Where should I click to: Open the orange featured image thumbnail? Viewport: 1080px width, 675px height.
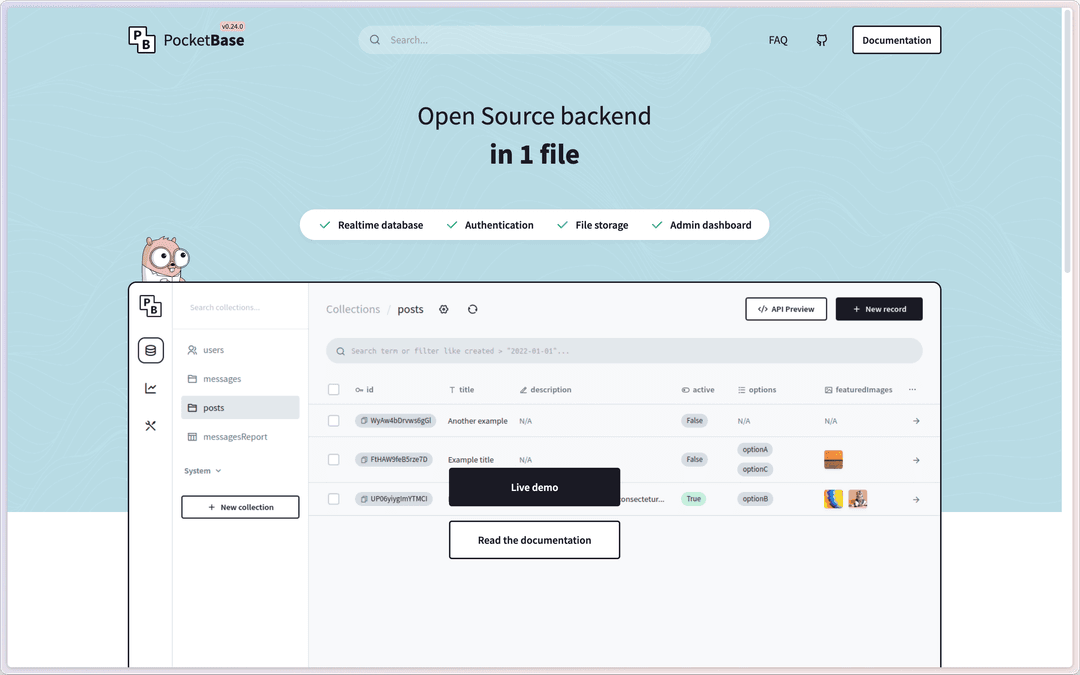833,460
